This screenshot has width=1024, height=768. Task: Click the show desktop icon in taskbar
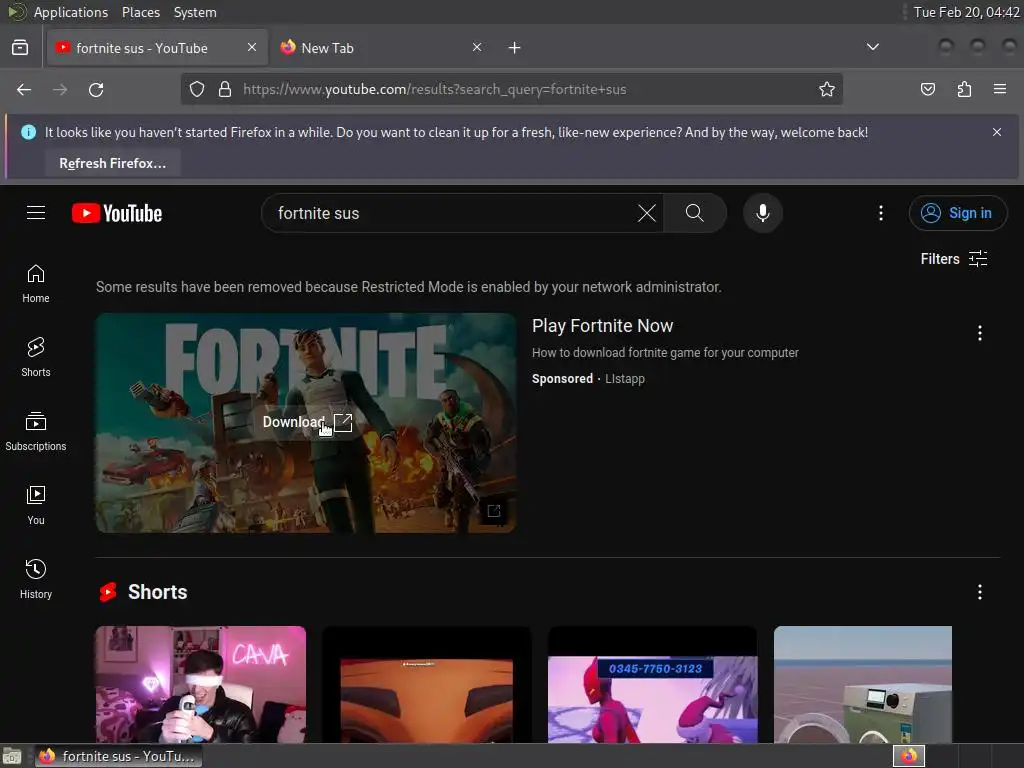12,756
